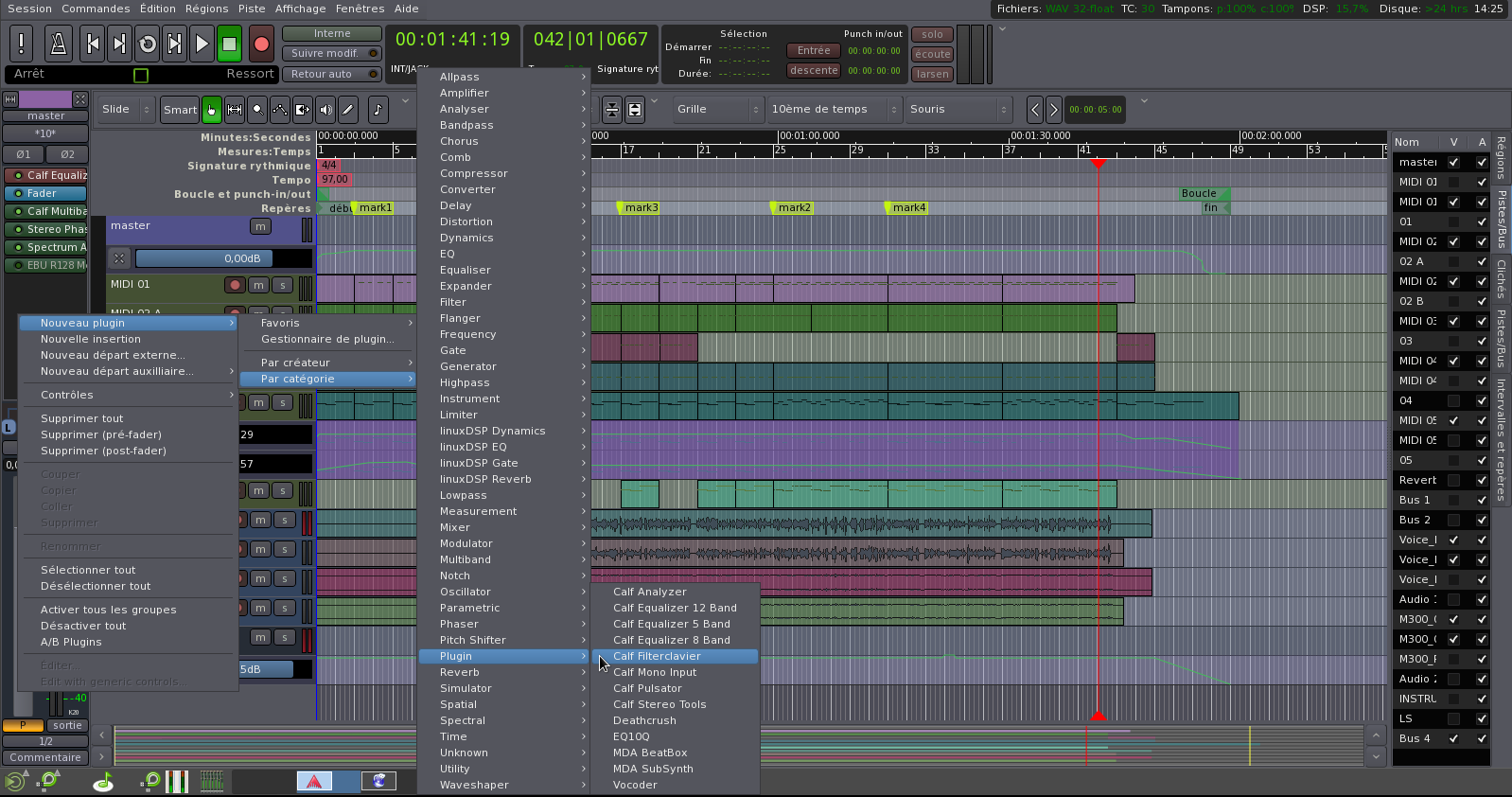Image resolution: width=1512 pixels, height=797 pixels.
Task: Open Reverb category submenu
Action: pos(460,672)
